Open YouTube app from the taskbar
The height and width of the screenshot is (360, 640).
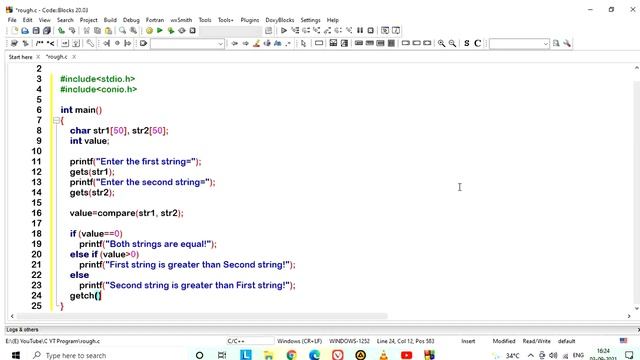(x=407, y=355)
